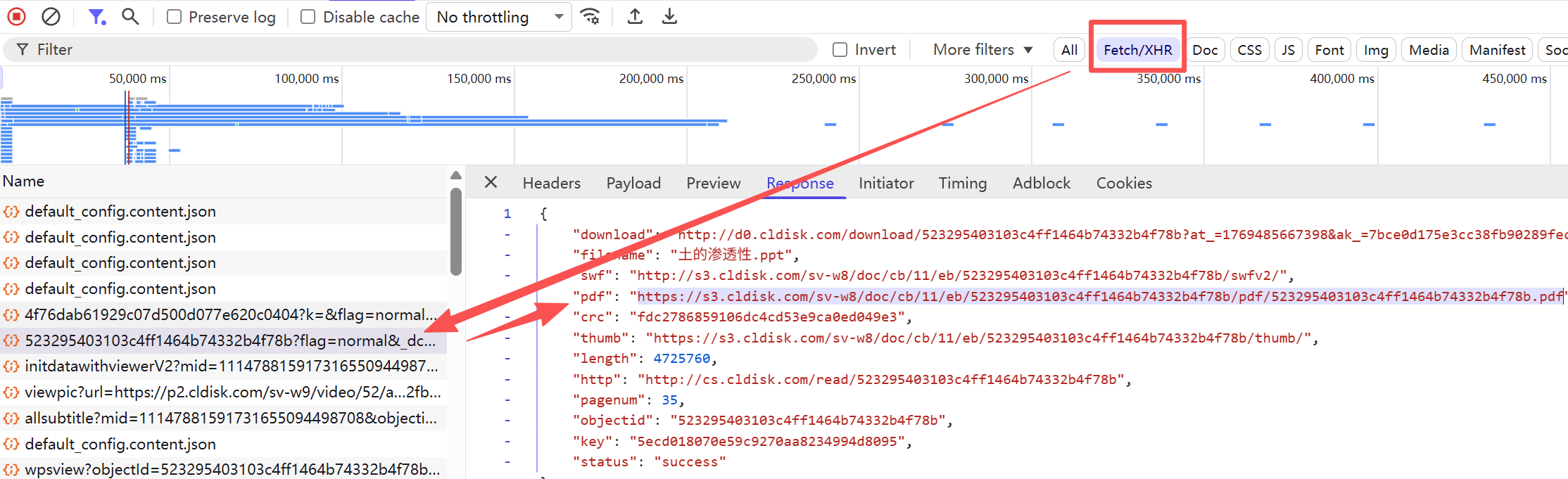Screen dimensions: 1568x479
Task: Close the request details pane
Action: click(x=491, y=182)
